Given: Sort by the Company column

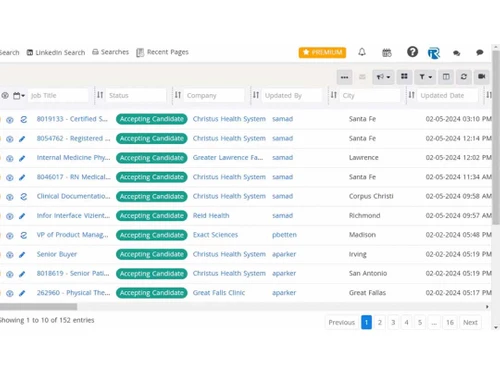Looking at the screenshot, I should (178, 95).
